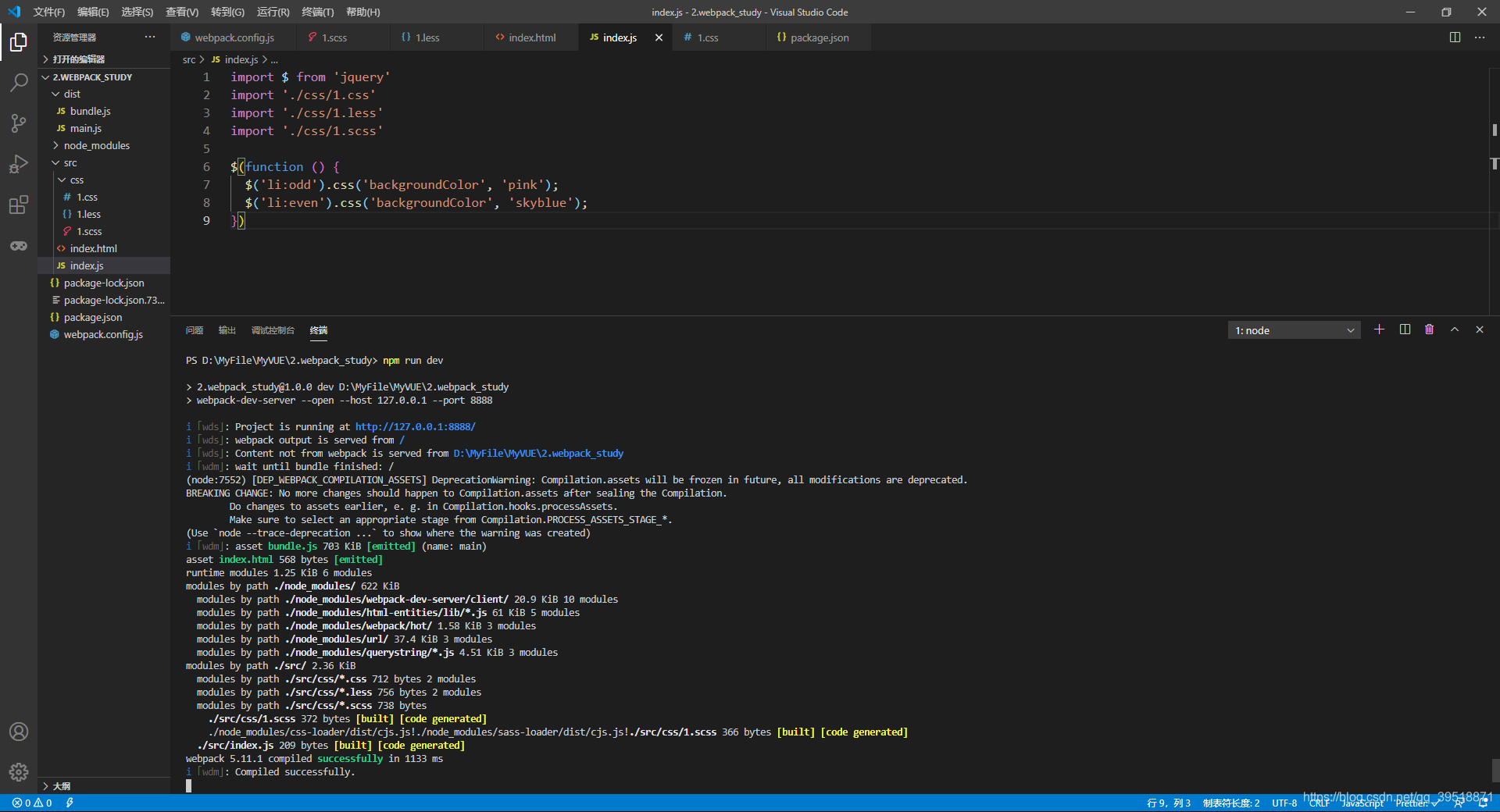The width and height of the screenshot is (1500, 812).
Task: Kill terminal with the trash icon
Action: coord(1430,329)
